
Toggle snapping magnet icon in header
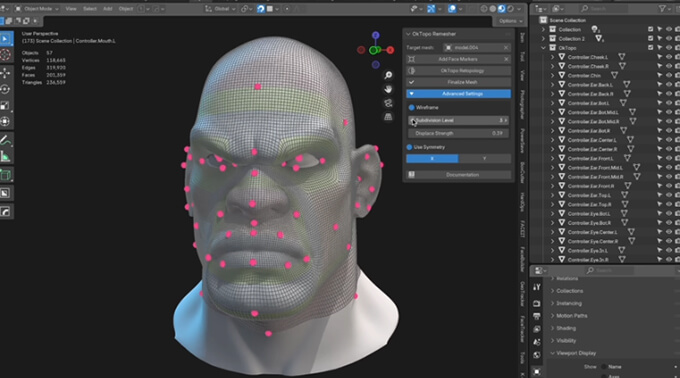[x=261, y=9]
